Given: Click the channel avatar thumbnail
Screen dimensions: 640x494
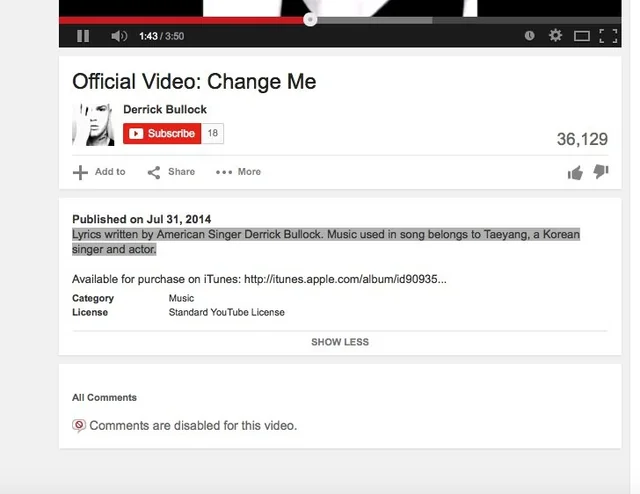Looking at the screenshot, I should [x=93, y=124].
